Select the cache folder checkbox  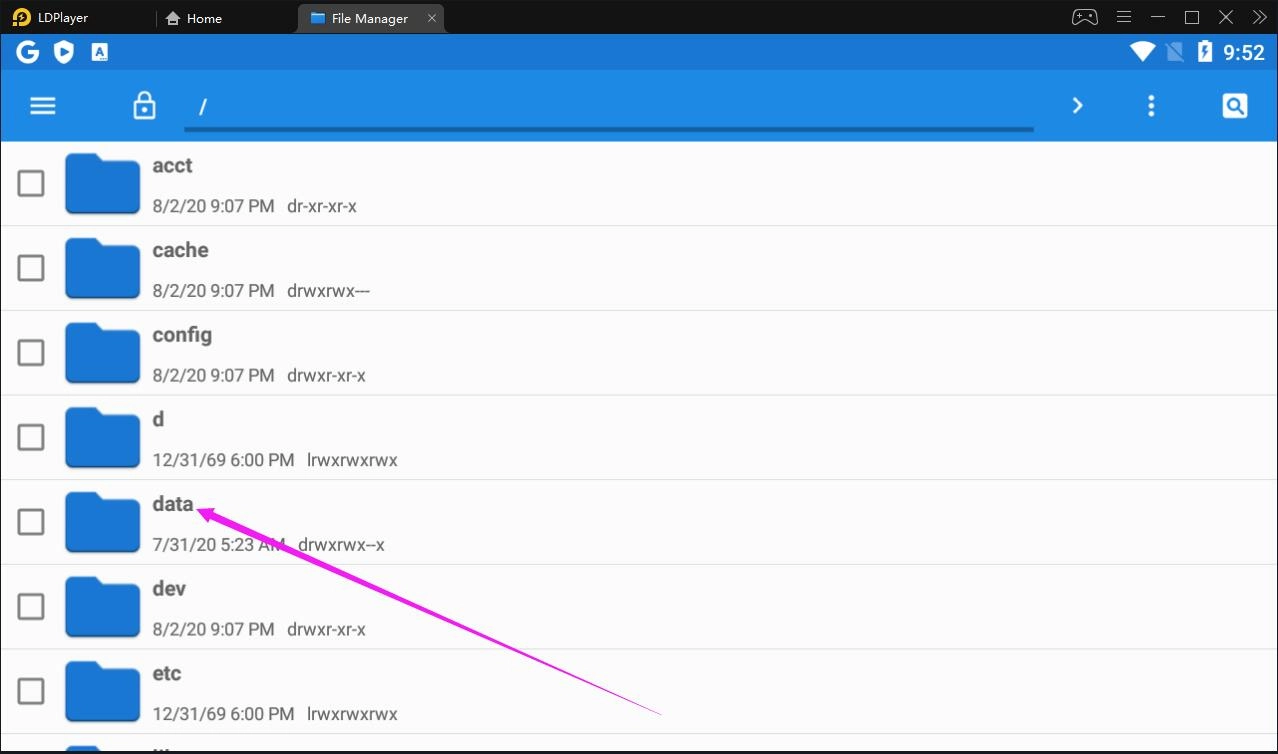[x=30, y=267]
